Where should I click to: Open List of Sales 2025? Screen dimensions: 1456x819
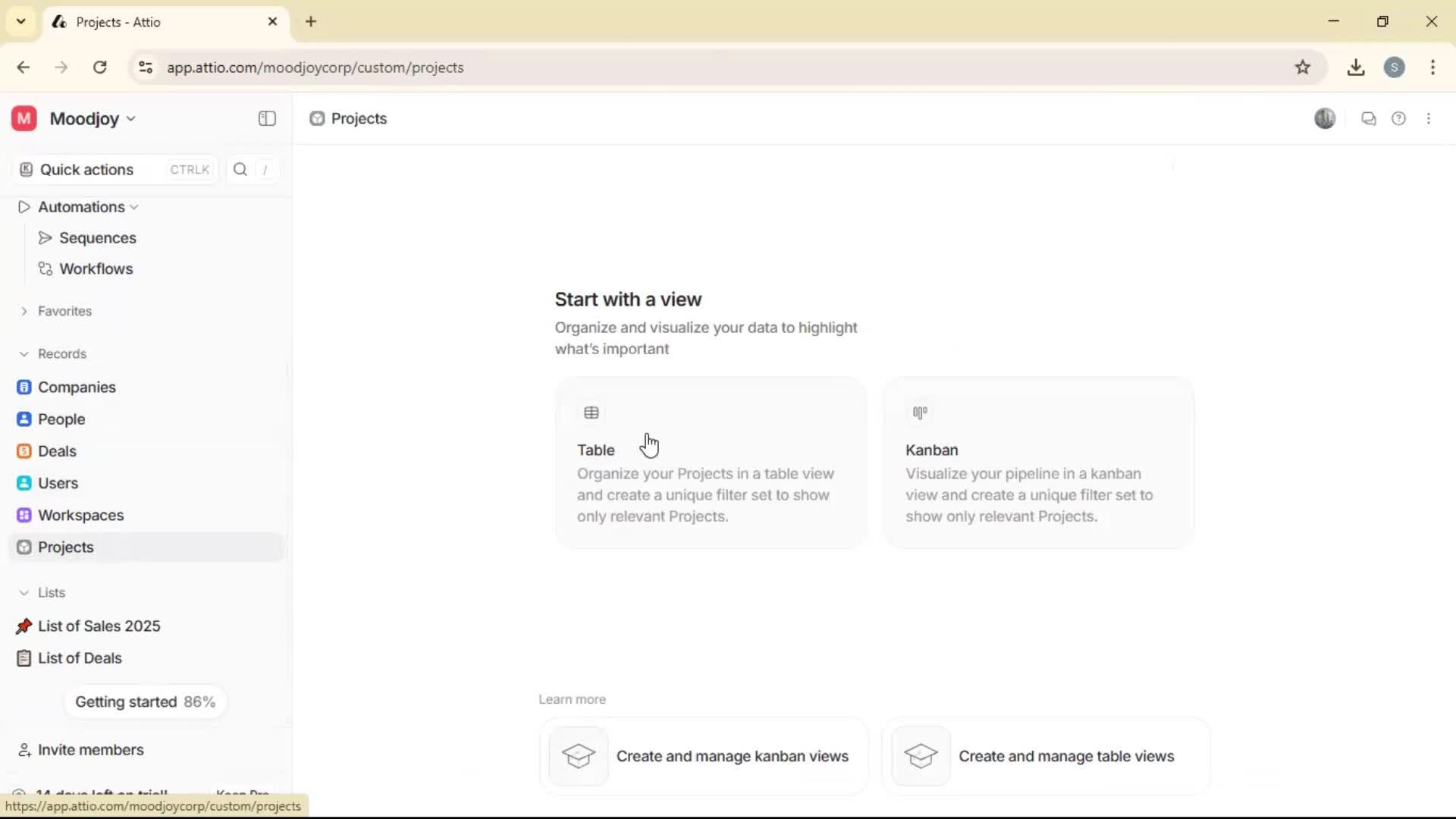tap(99, 626)
